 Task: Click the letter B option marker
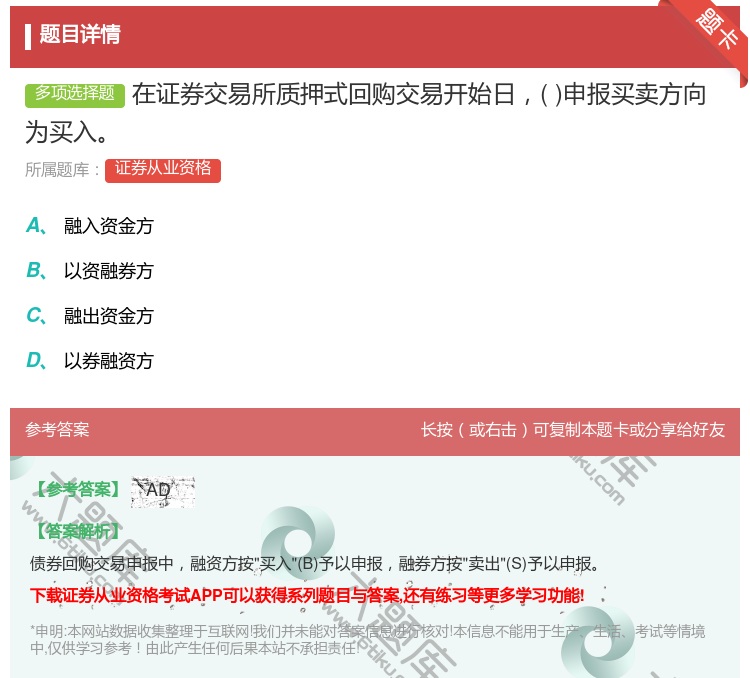(x=35, y=271)
